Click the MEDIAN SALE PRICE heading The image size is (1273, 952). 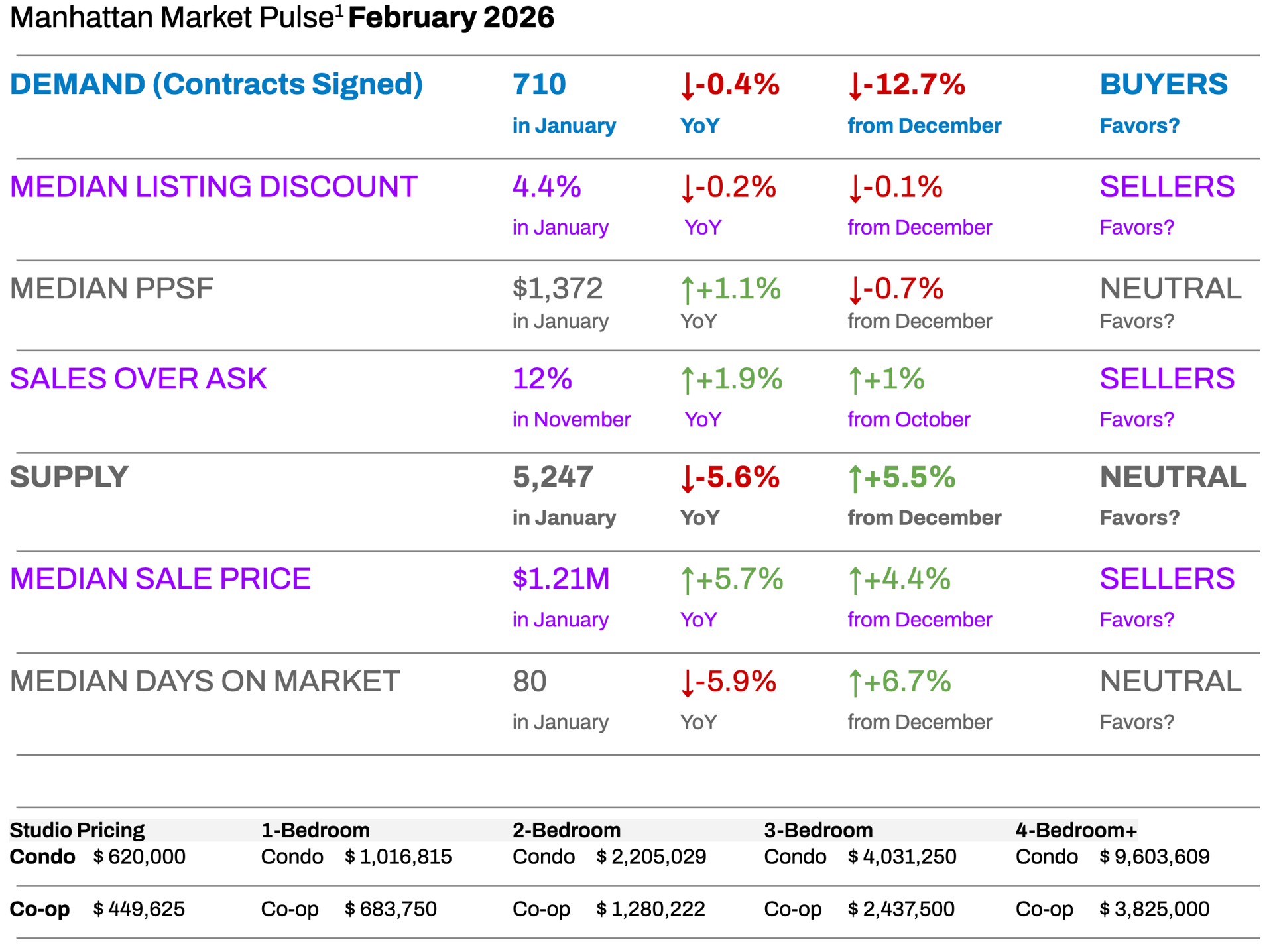(160, 579)
